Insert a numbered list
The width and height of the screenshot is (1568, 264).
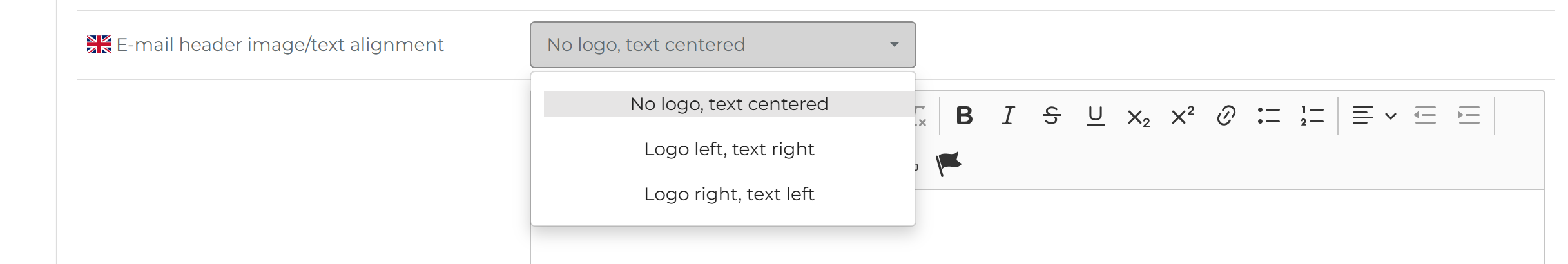(x=1312, y=116)
